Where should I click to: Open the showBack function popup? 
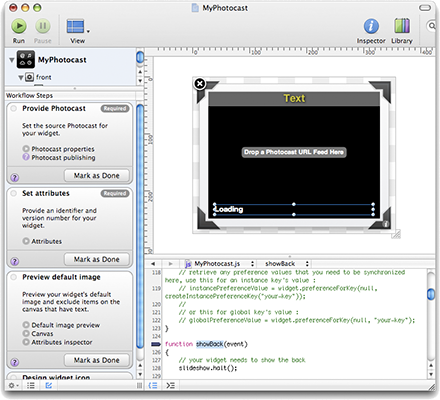click(287, 264)
